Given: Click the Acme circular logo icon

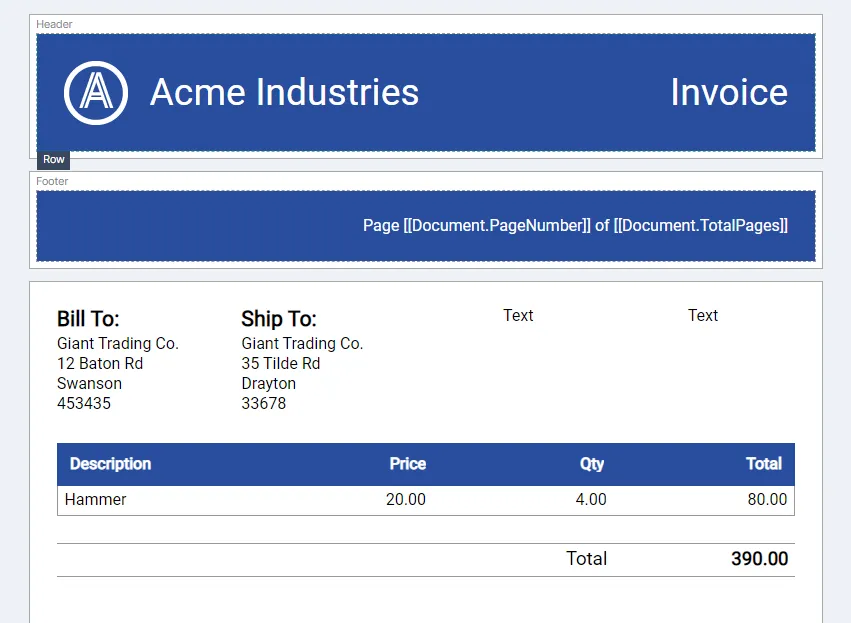Looking at the screenshot, I should [x=96, y=92].
